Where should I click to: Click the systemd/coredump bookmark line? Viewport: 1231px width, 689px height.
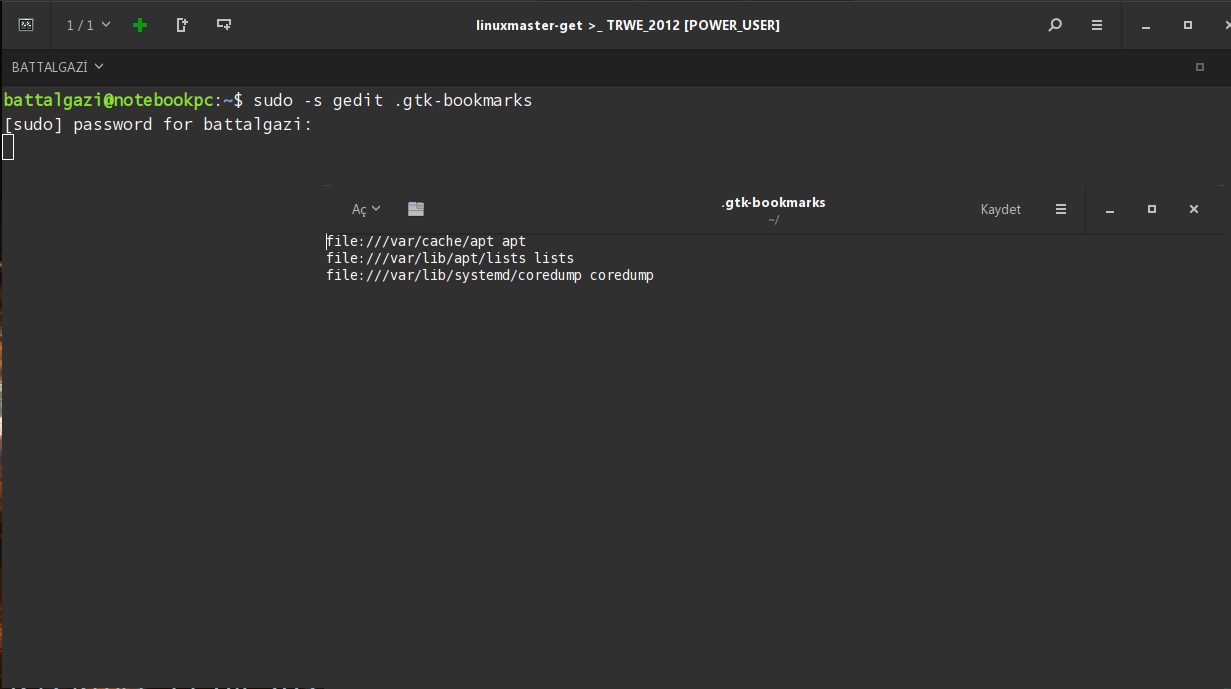[x=490, y=275]
